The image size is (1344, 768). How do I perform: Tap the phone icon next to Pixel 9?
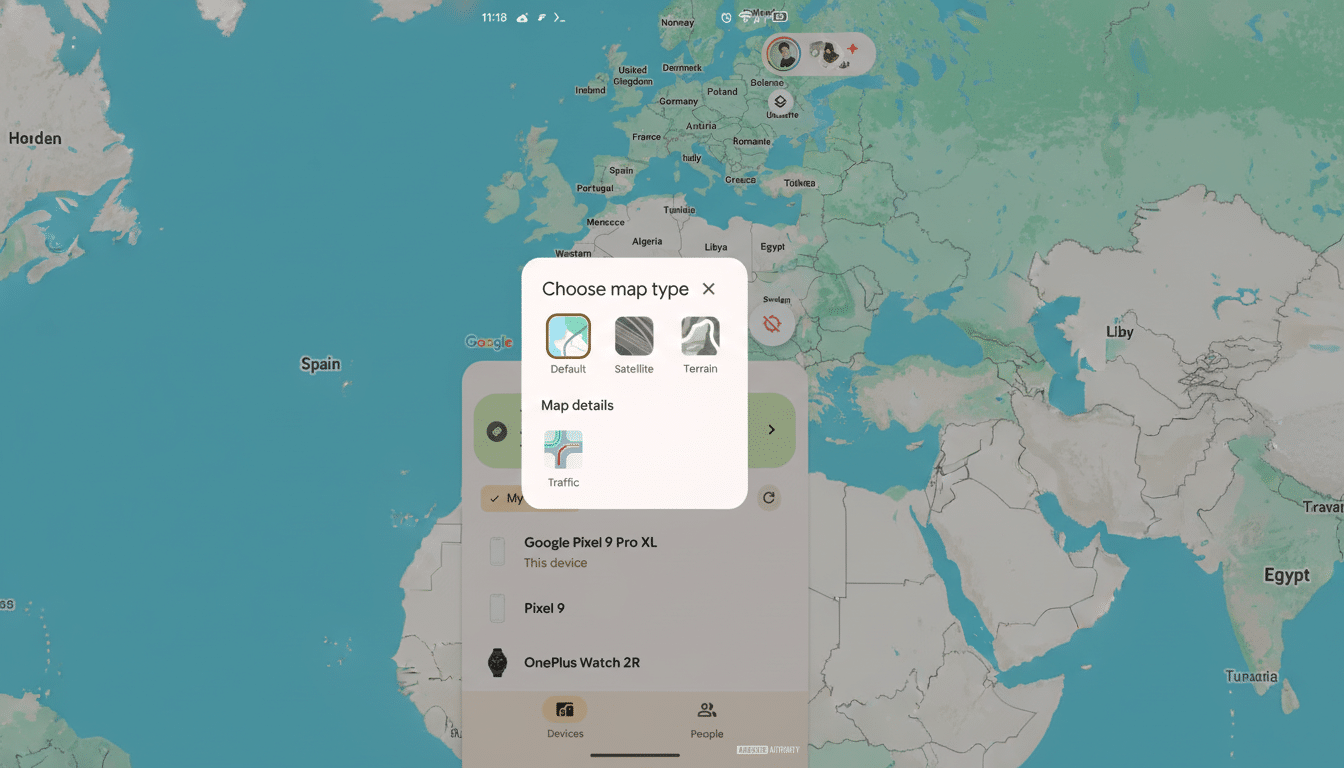click(497, 608)
